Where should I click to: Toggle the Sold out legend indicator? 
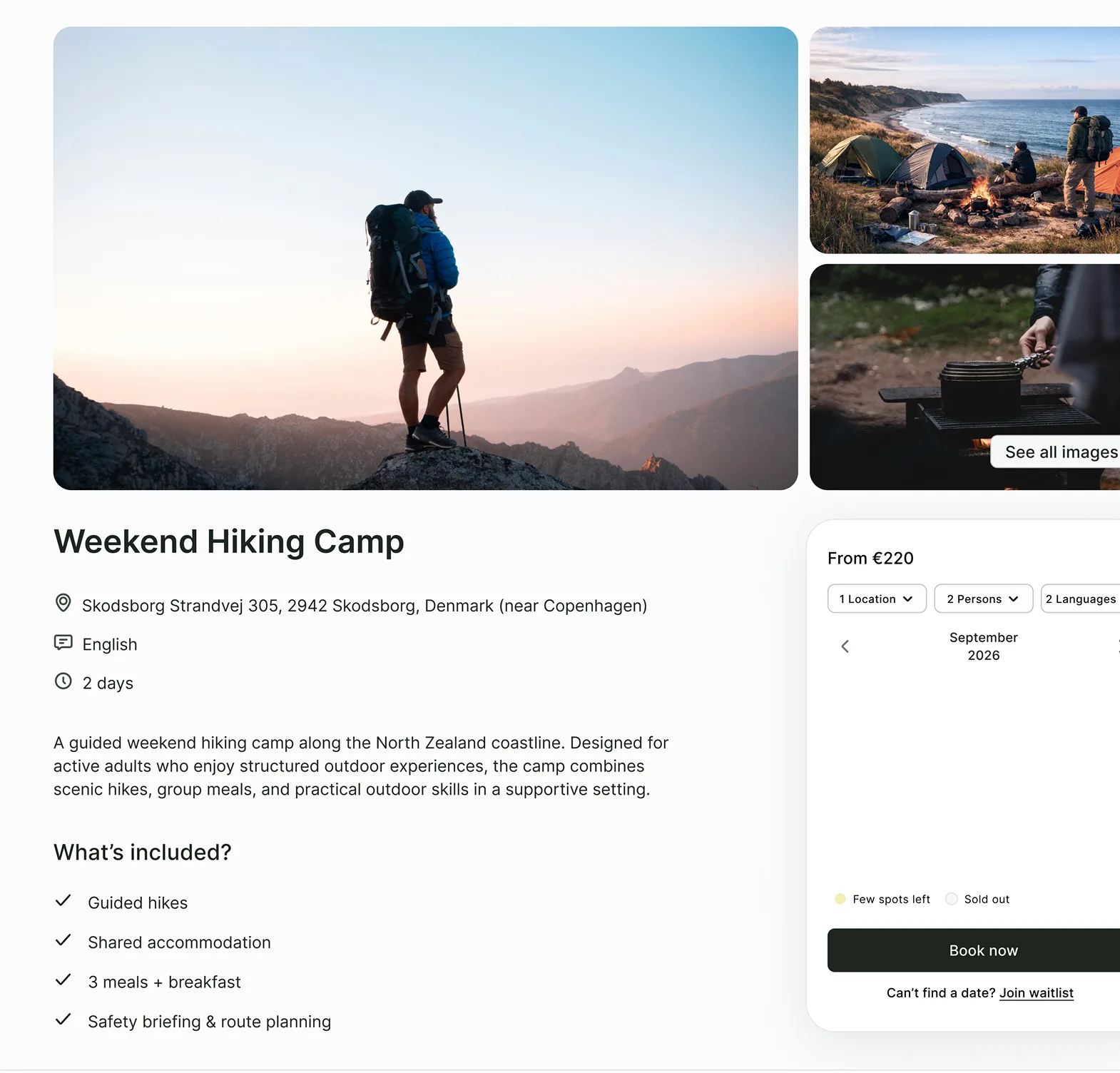click(x=951, y=899)
